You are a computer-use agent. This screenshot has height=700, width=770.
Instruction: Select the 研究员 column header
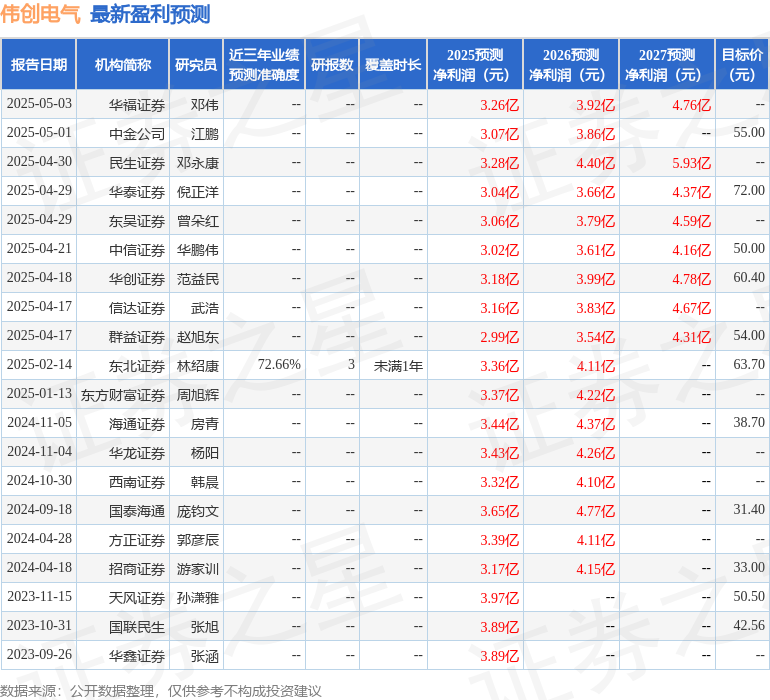(196, 65)
